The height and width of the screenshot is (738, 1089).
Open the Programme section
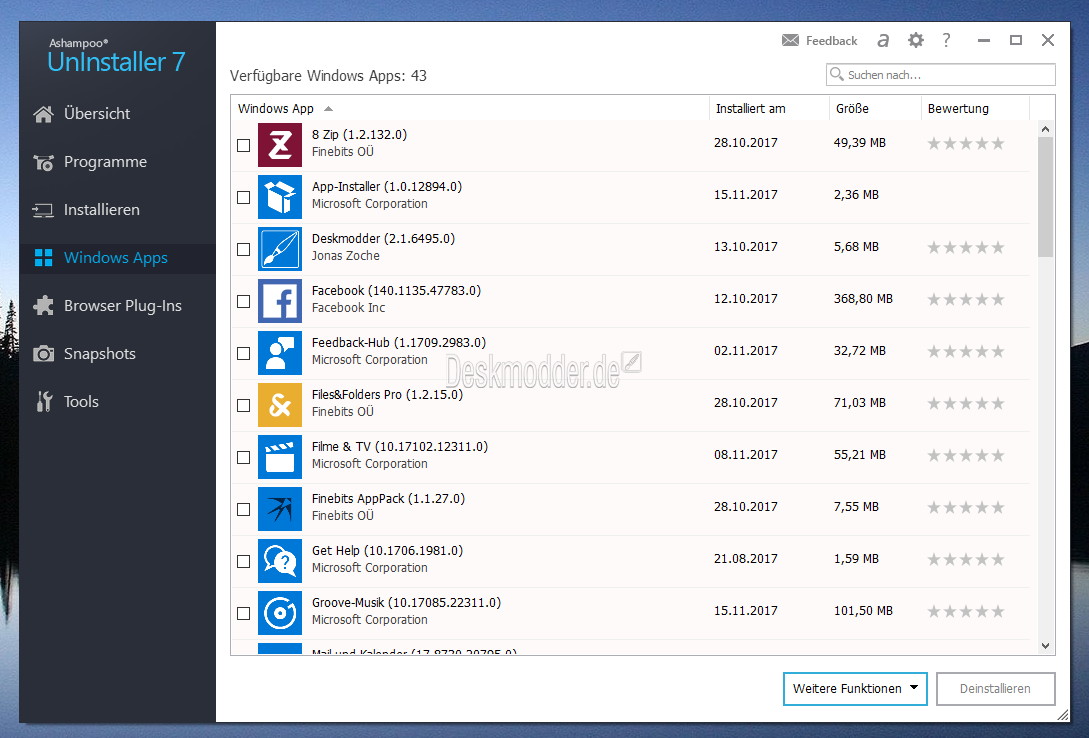click(x=106, y=162)
